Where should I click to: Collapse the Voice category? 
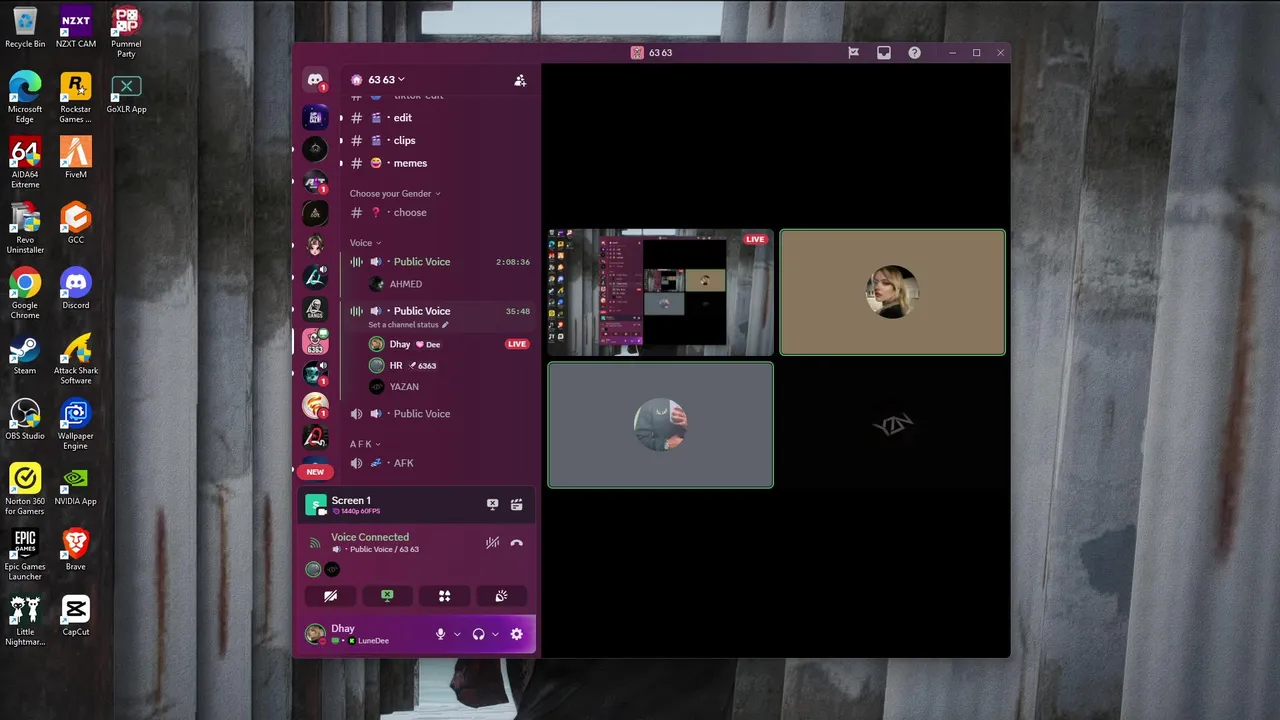pos(365,243)
